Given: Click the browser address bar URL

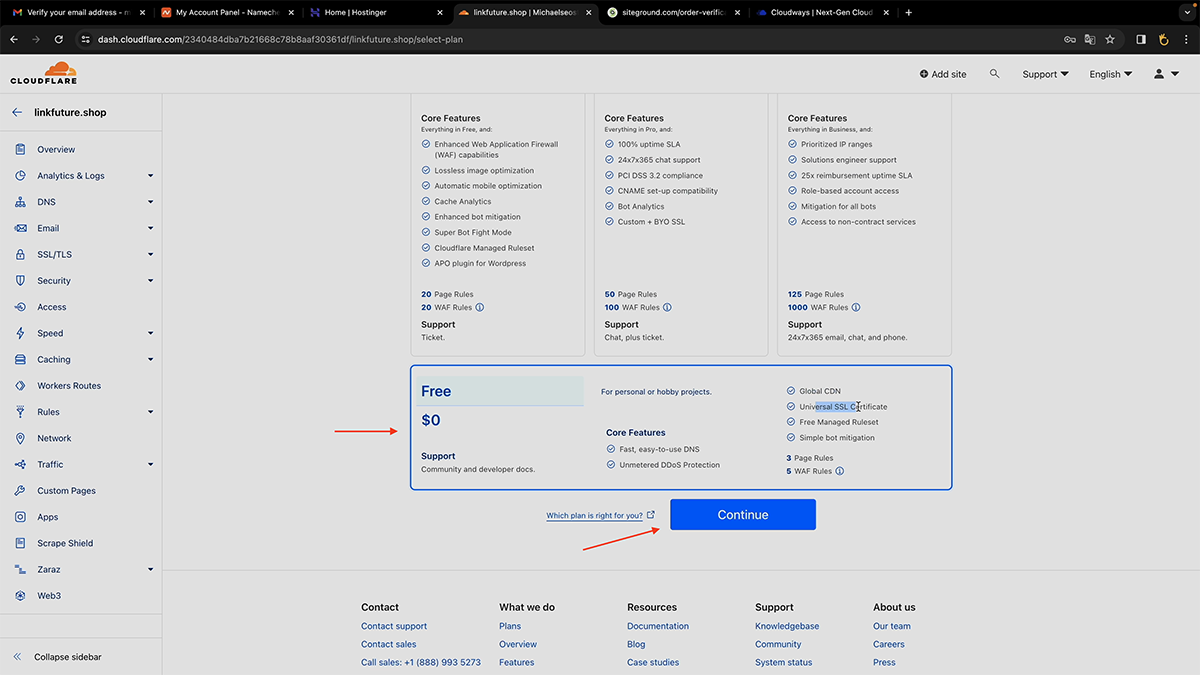Looking at the screenshot, I should tap(281, 39).
